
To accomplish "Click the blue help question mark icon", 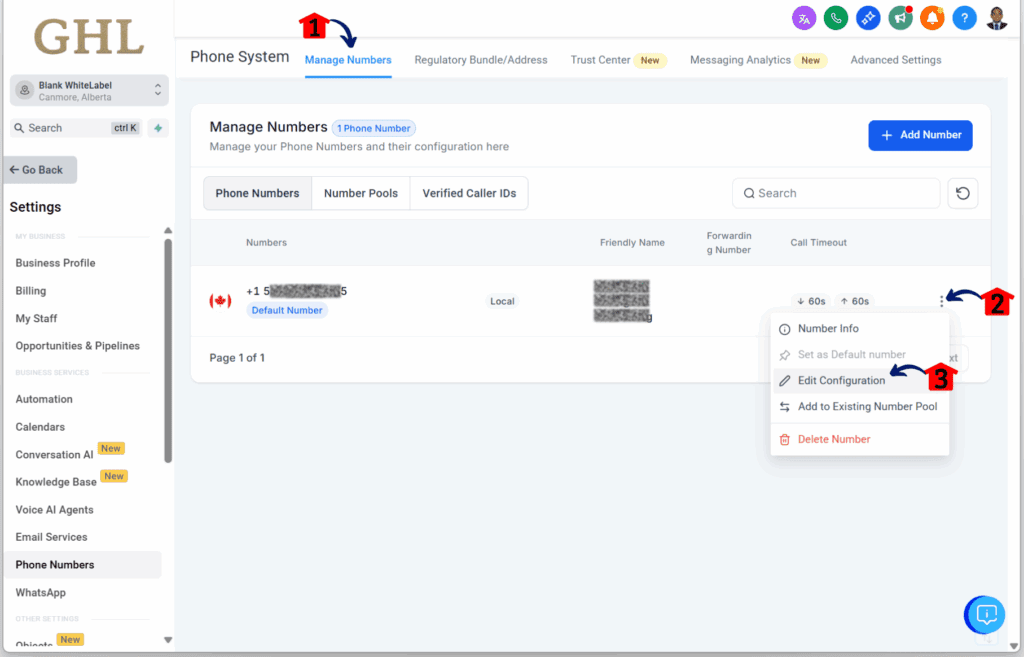I will point(964,18).
